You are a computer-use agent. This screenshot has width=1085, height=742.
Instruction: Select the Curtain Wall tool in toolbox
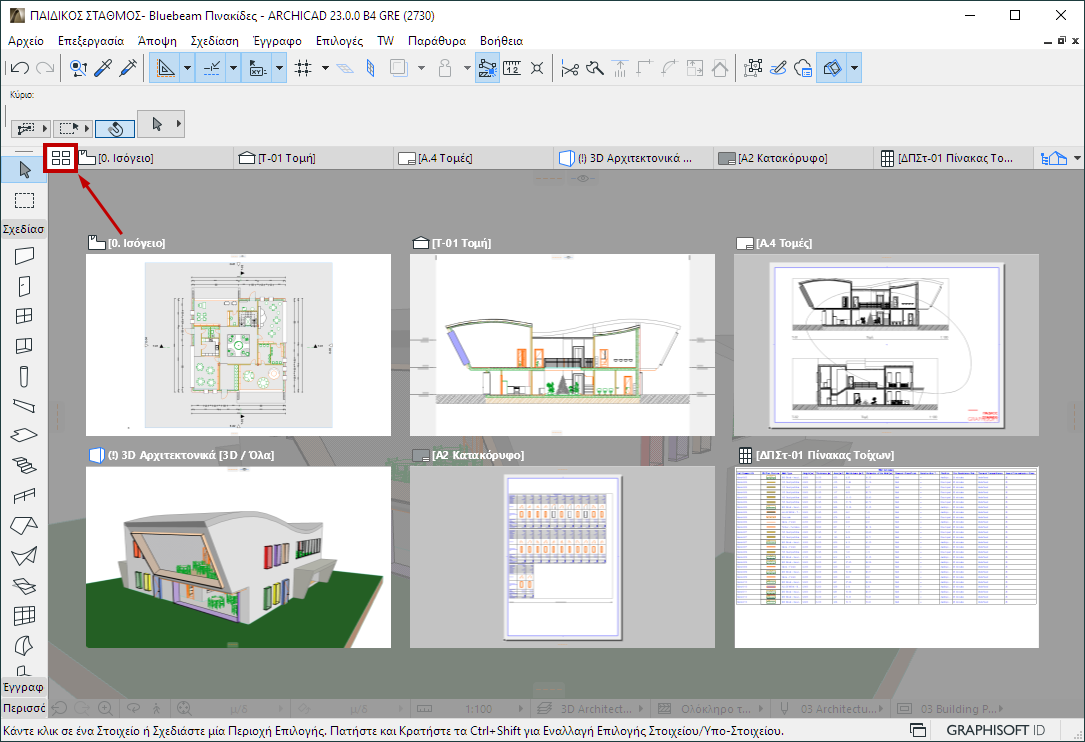tap(24, 614)
